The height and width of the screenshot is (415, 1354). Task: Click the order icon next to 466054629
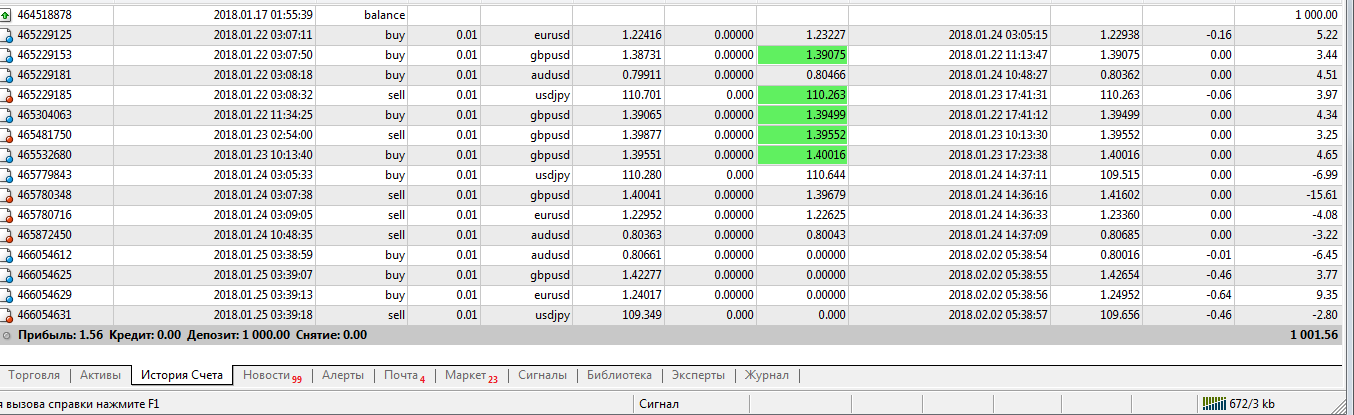point(6,295)
